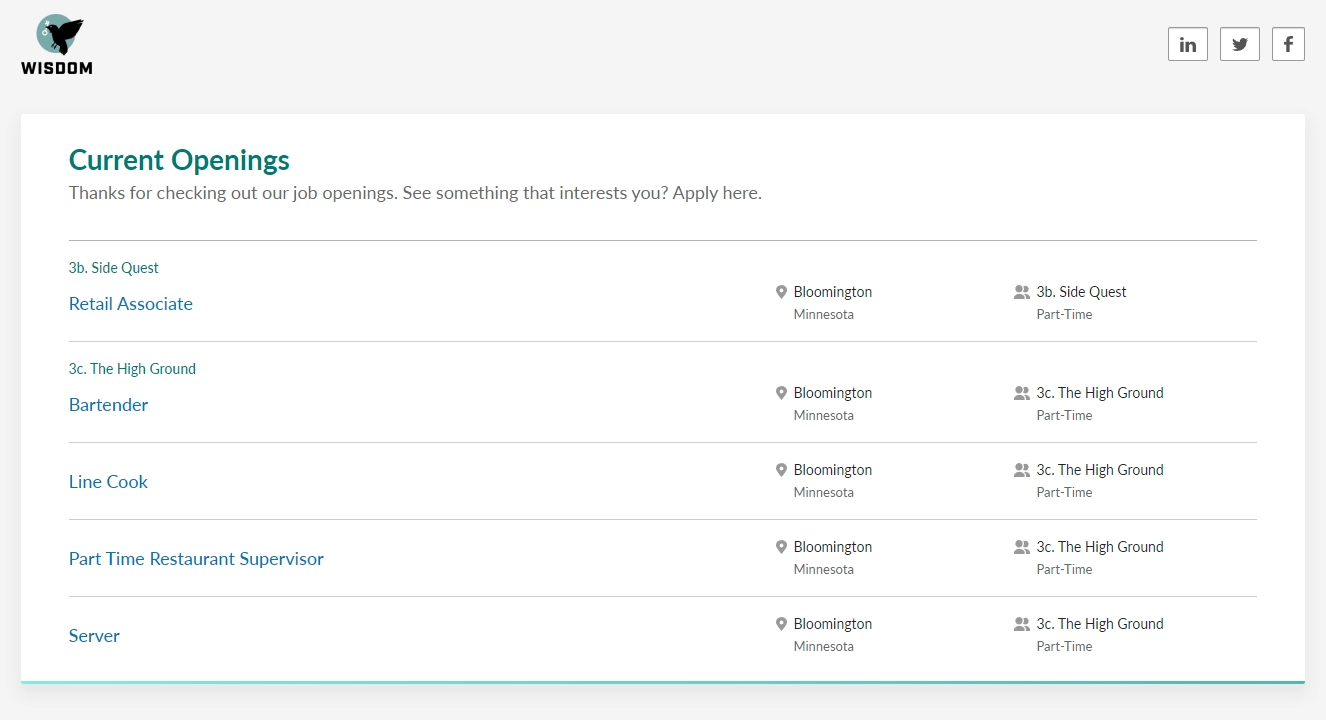Open the Retail Associate job listing
1326x720 pixels.
(131, 304)
